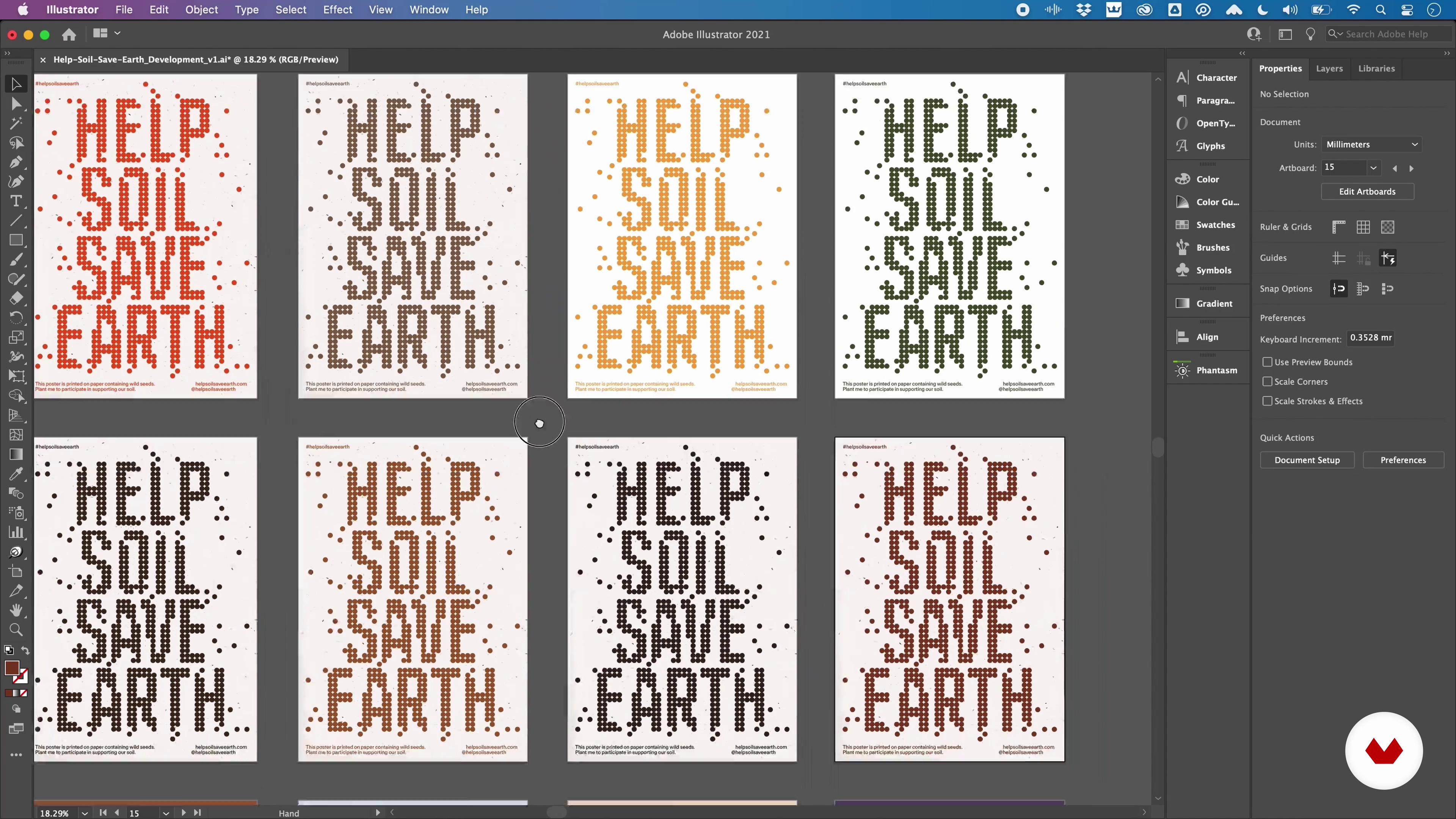Open the Swatches panel
Screen dimensions: 1456x819
point(1215,224)
